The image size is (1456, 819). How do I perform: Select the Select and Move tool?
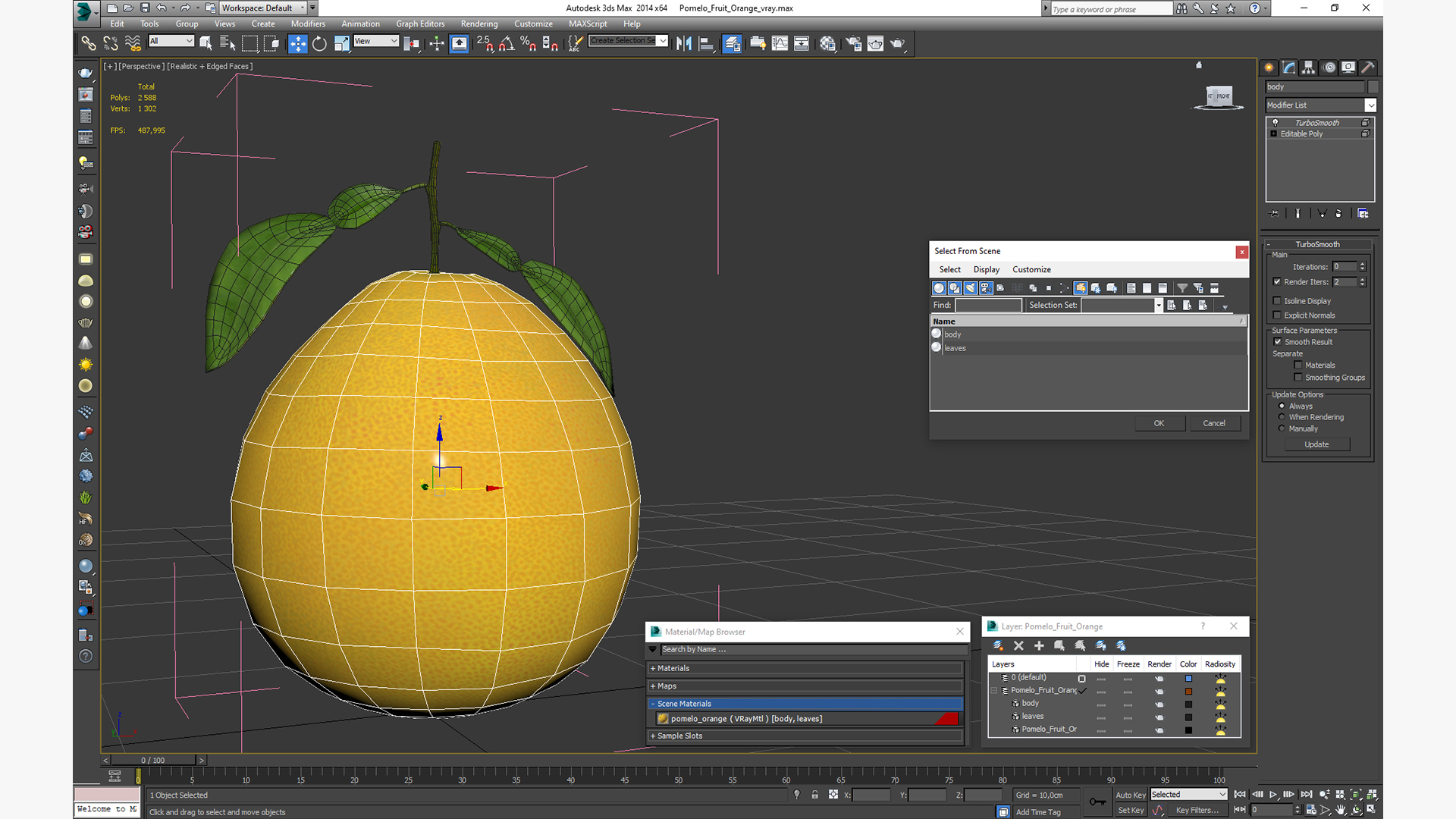(x=298, y=43)
